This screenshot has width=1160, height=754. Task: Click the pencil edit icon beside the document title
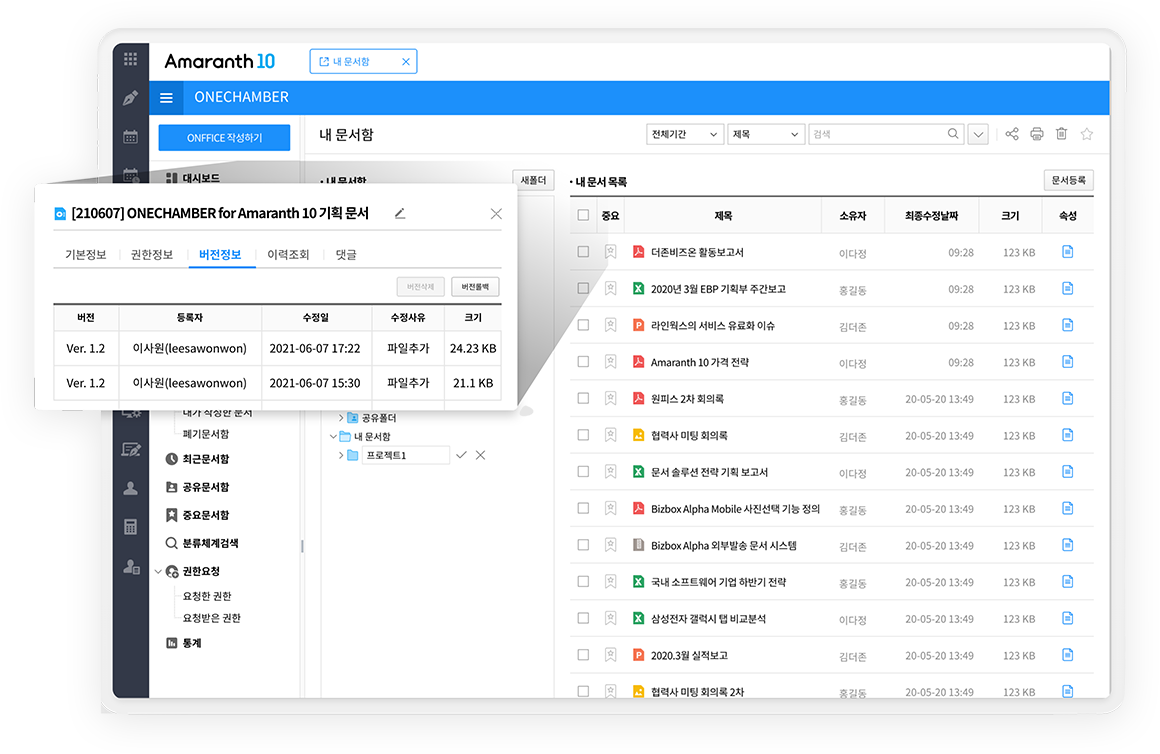[400, 213]
